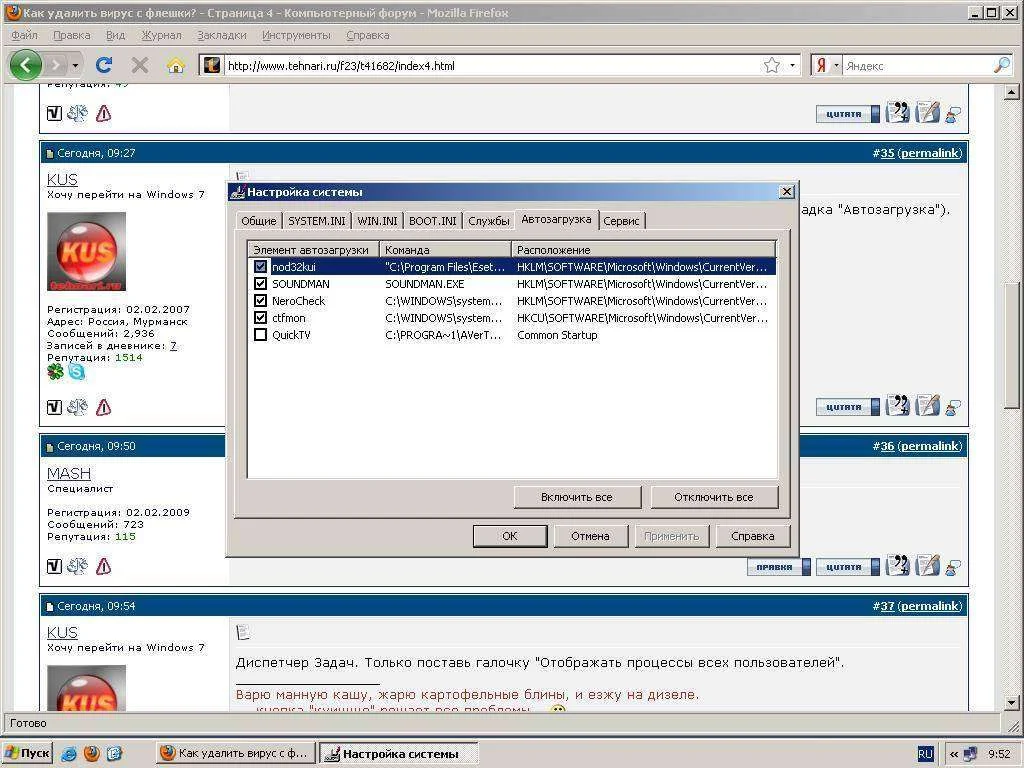Screen dimensions: 1024x768
Task: Click the RU language indicator in the tray
Action: pyautogui.click(x=925, y=754)
